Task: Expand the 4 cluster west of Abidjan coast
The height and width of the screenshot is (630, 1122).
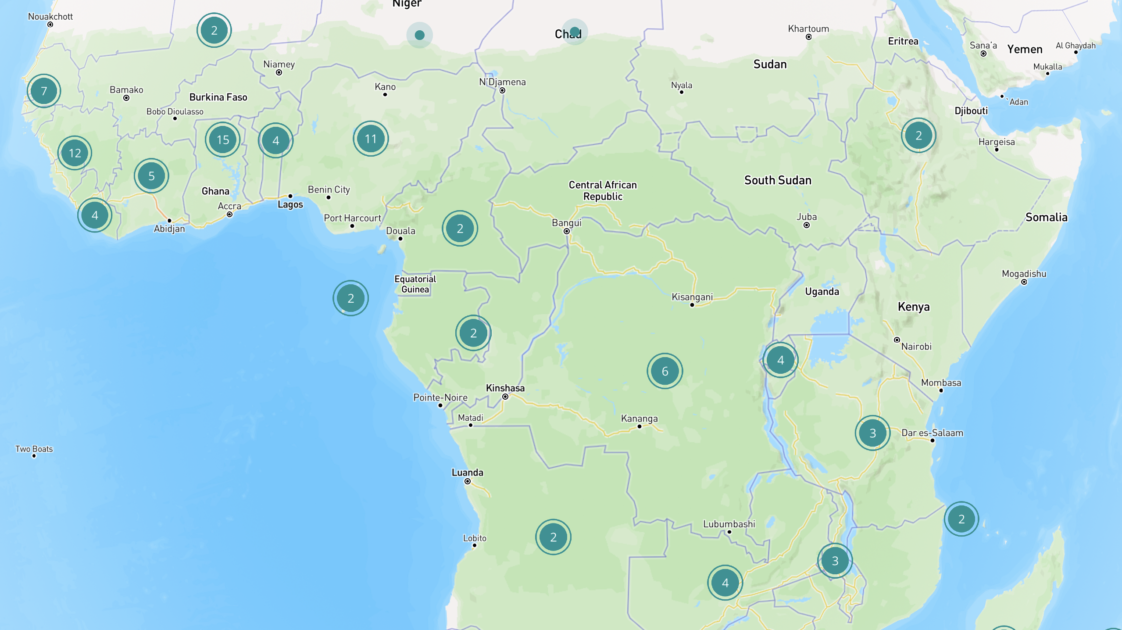Action: coord(95,214)
